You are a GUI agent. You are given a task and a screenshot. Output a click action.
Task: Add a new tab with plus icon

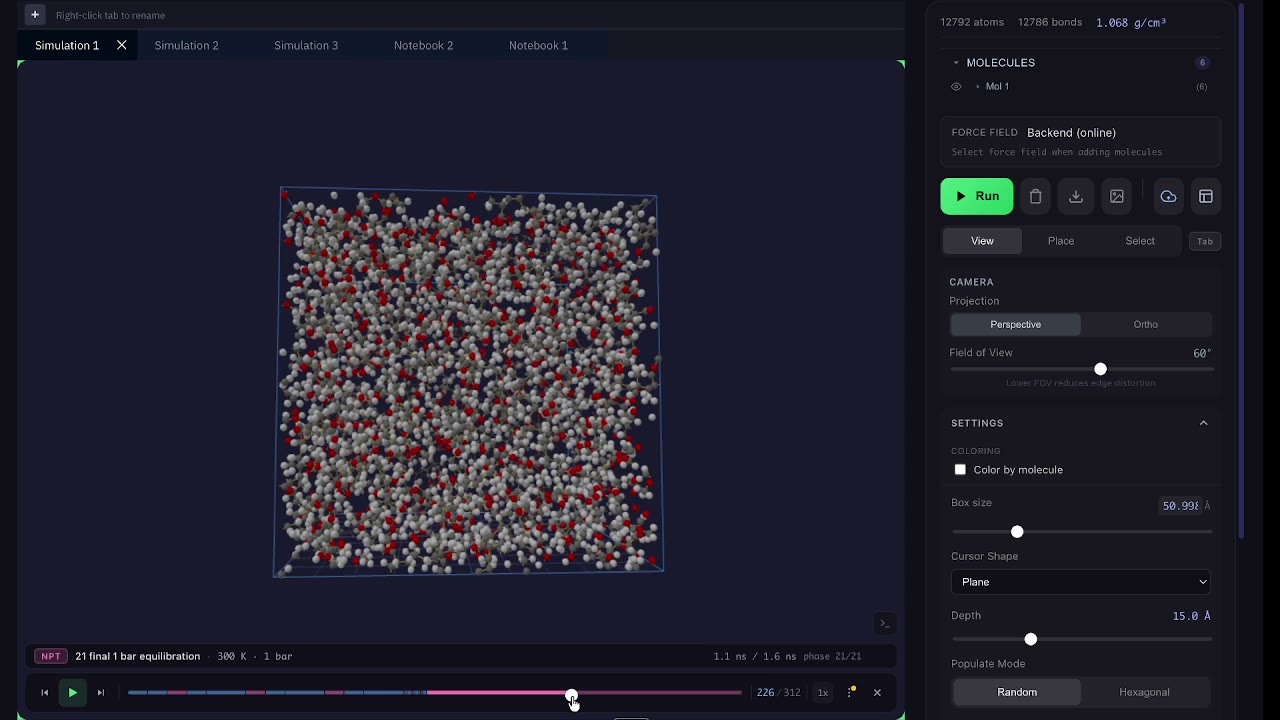coord(35,15)
